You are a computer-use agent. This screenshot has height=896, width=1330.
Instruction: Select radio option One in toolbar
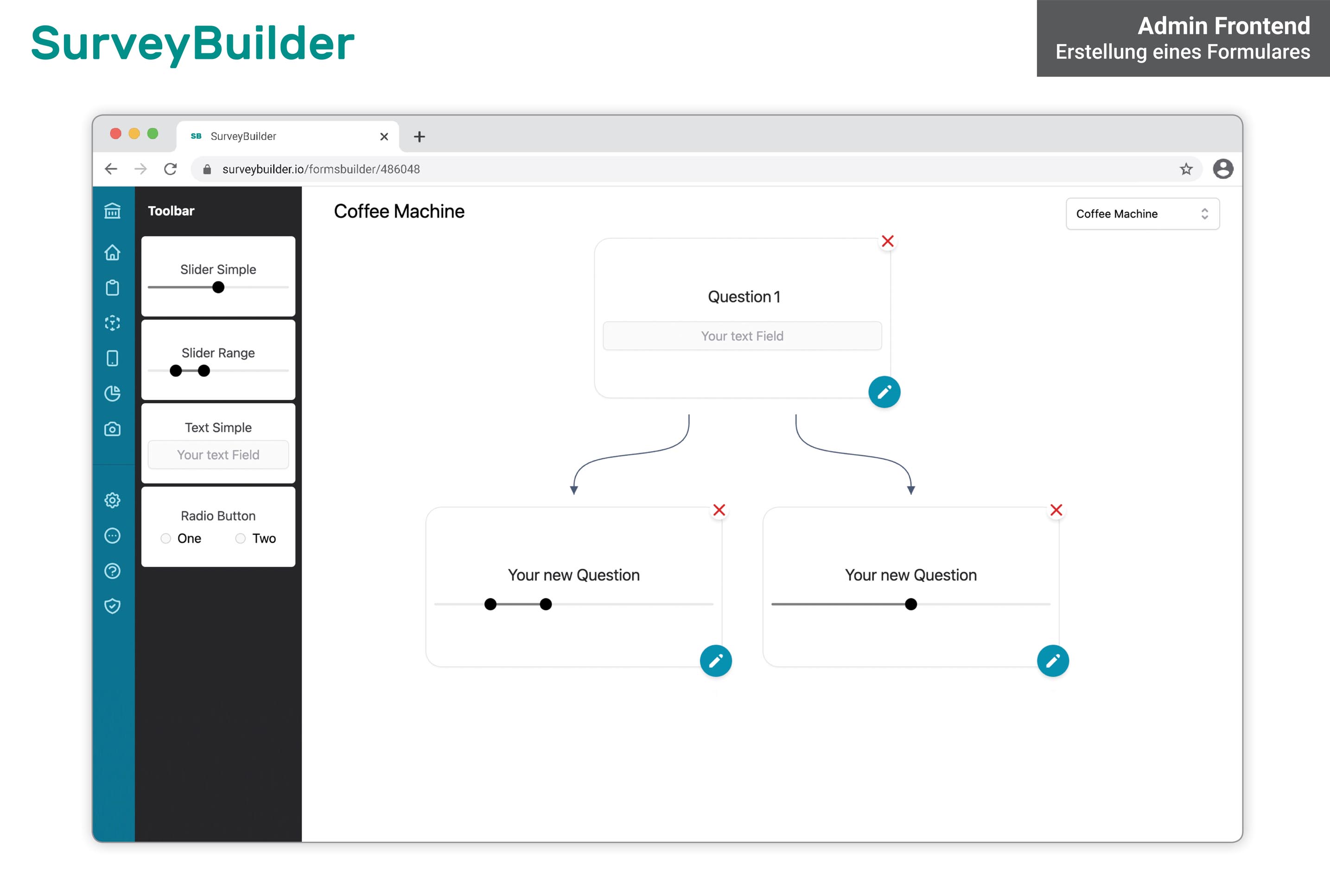click(165, 538)
